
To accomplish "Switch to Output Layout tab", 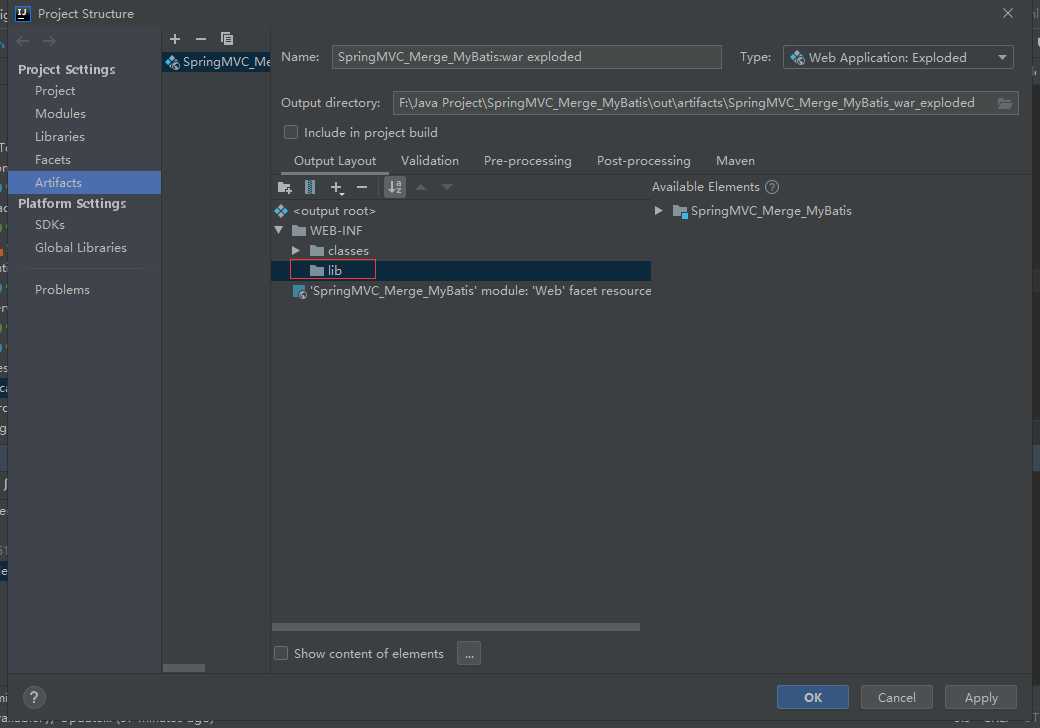I will pyautogui.click(x=335, y=160).
